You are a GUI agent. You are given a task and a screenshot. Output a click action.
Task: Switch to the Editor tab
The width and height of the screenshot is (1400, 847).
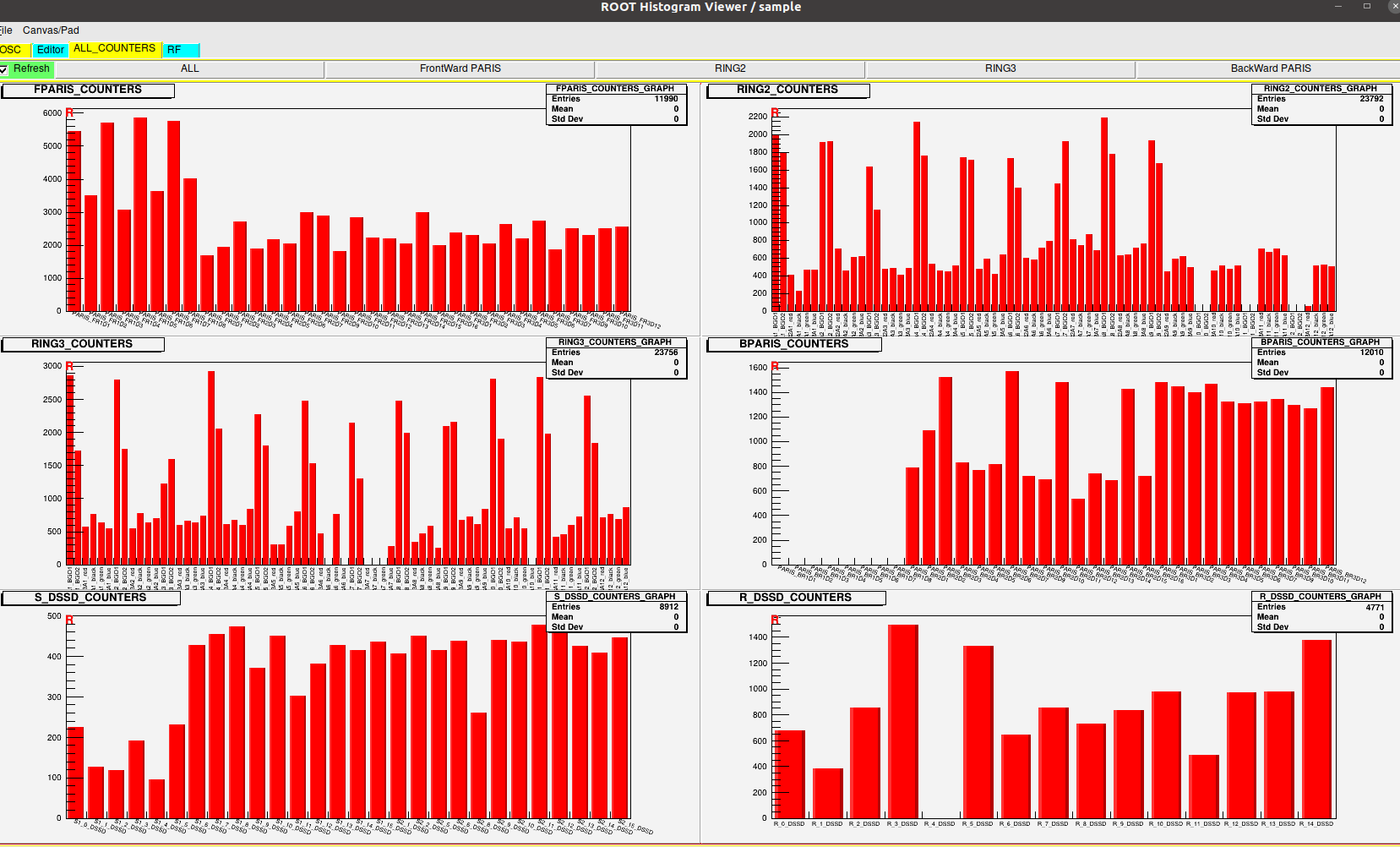click(x=51, y=50)
